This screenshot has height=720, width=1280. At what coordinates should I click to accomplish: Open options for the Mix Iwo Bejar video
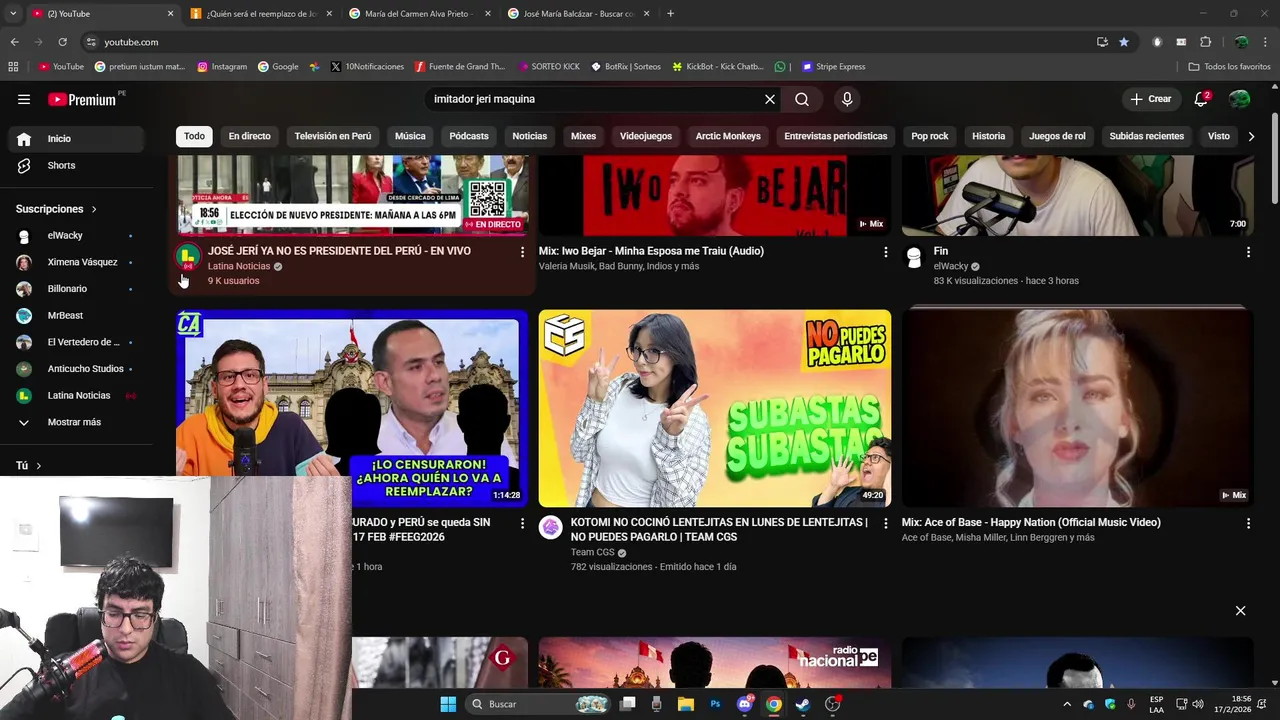[x=885, y=252]
